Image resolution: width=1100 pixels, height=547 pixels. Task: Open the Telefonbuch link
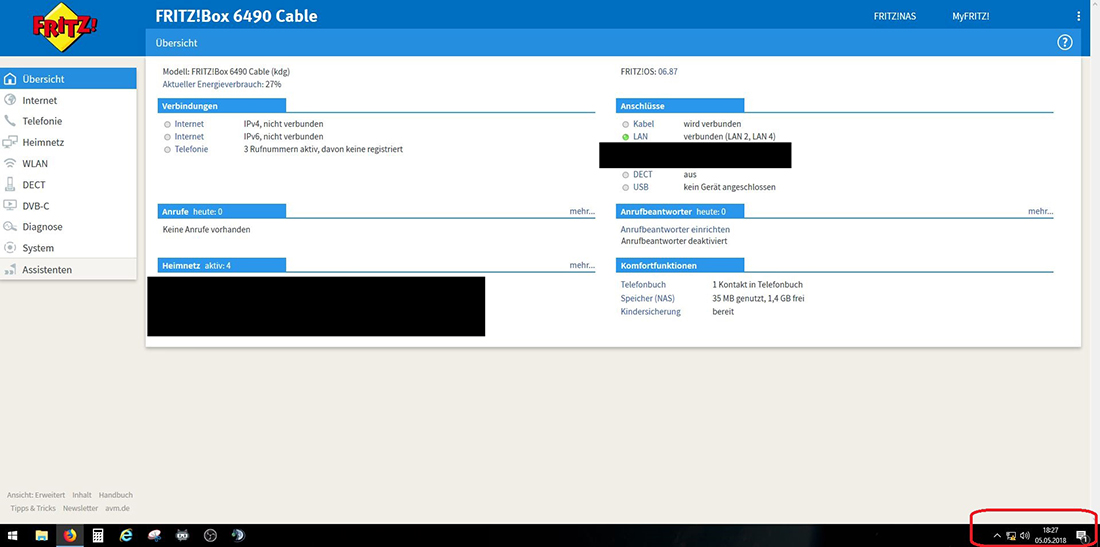[643, 285]
